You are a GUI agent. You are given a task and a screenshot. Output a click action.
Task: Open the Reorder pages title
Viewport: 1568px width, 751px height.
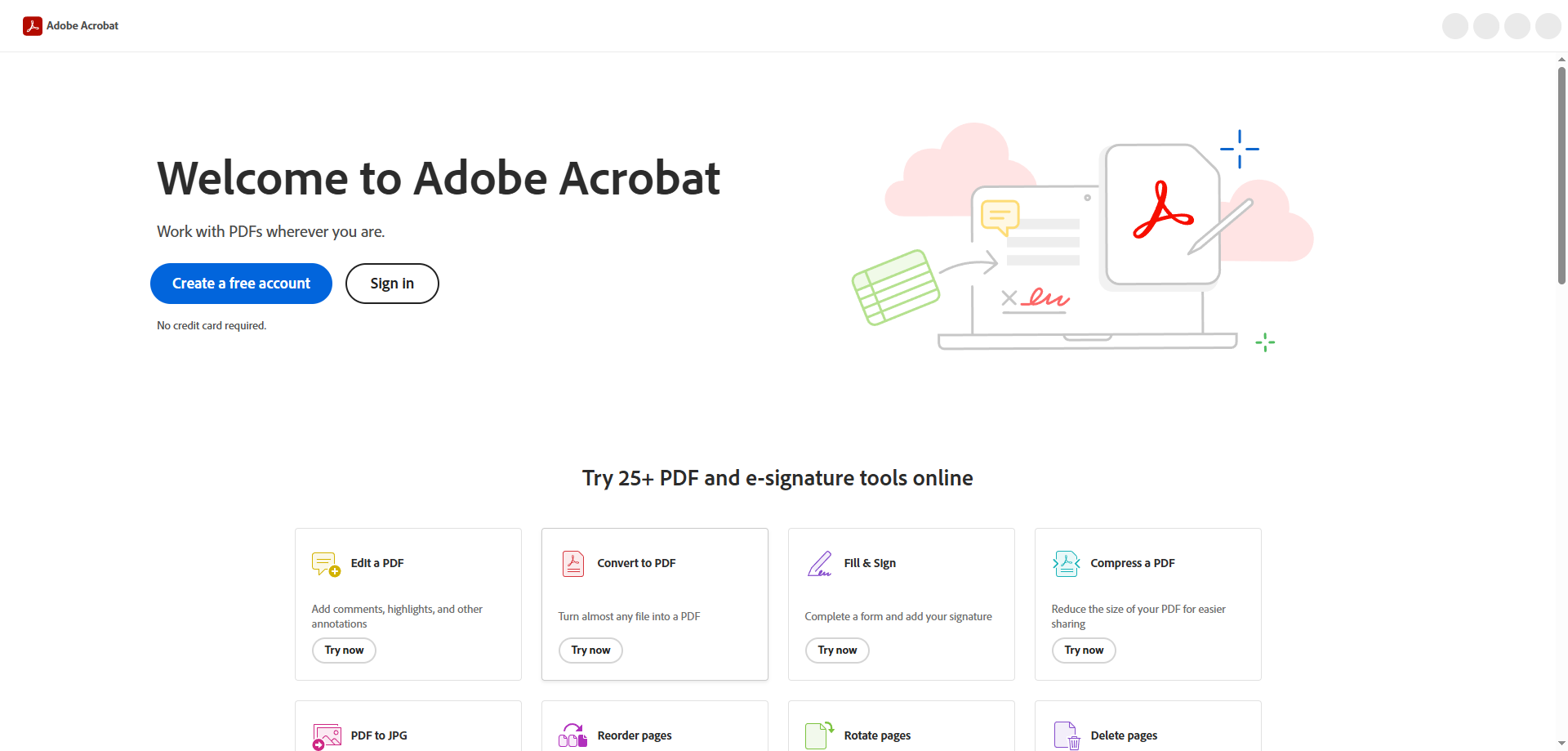point(635,735)
